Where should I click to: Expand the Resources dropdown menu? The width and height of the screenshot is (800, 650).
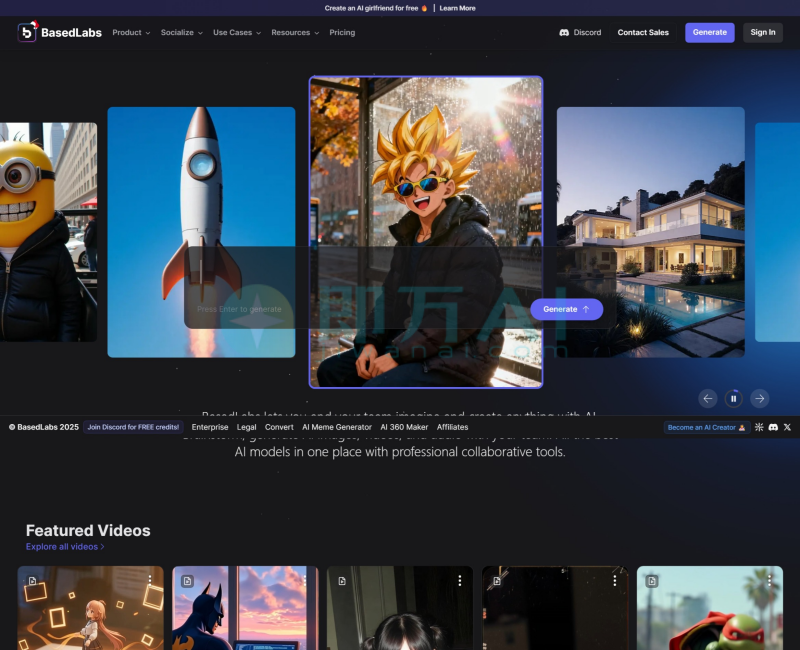coord(295,32)
